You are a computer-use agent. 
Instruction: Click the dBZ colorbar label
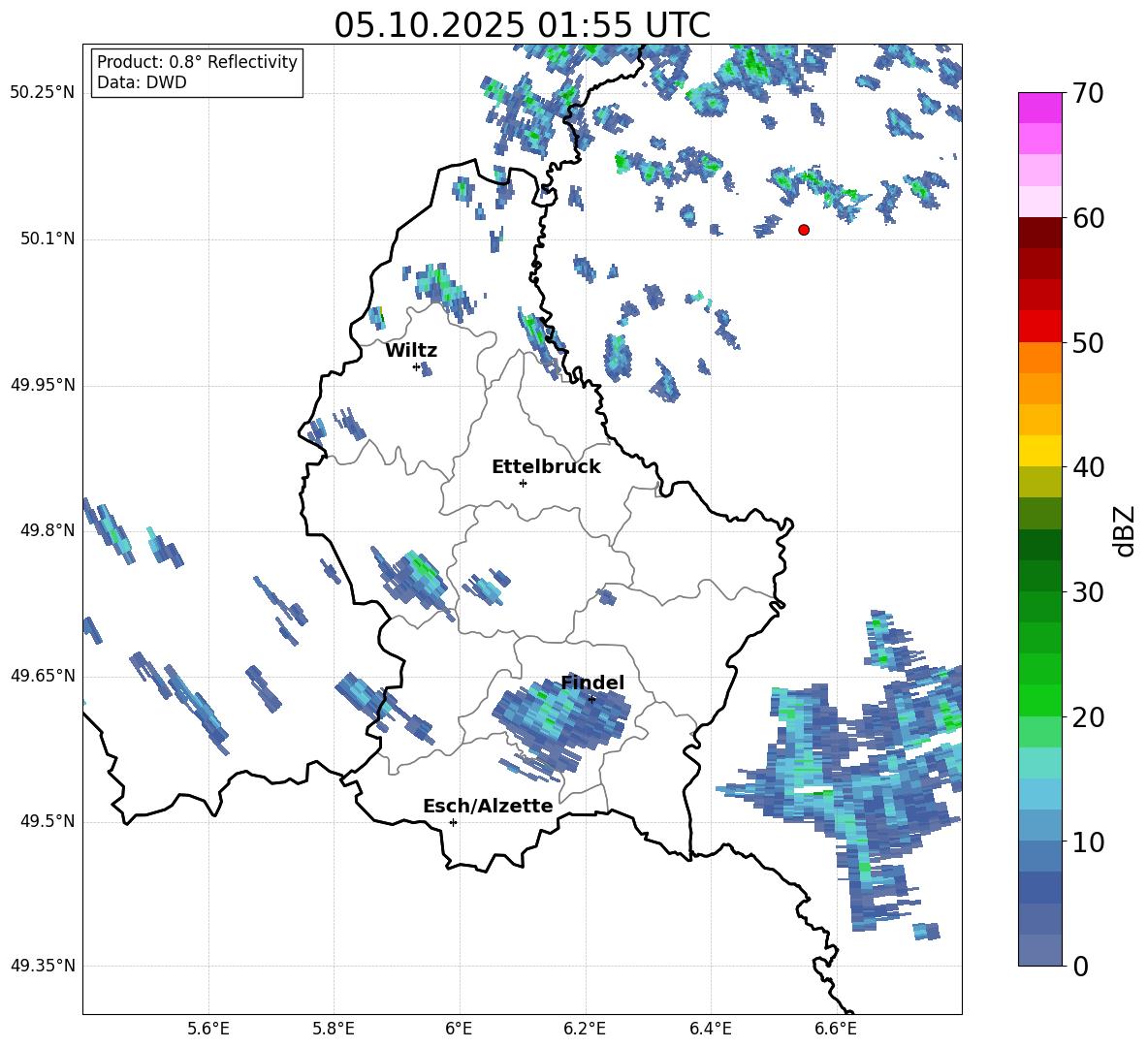click(x=1126, y=530)
